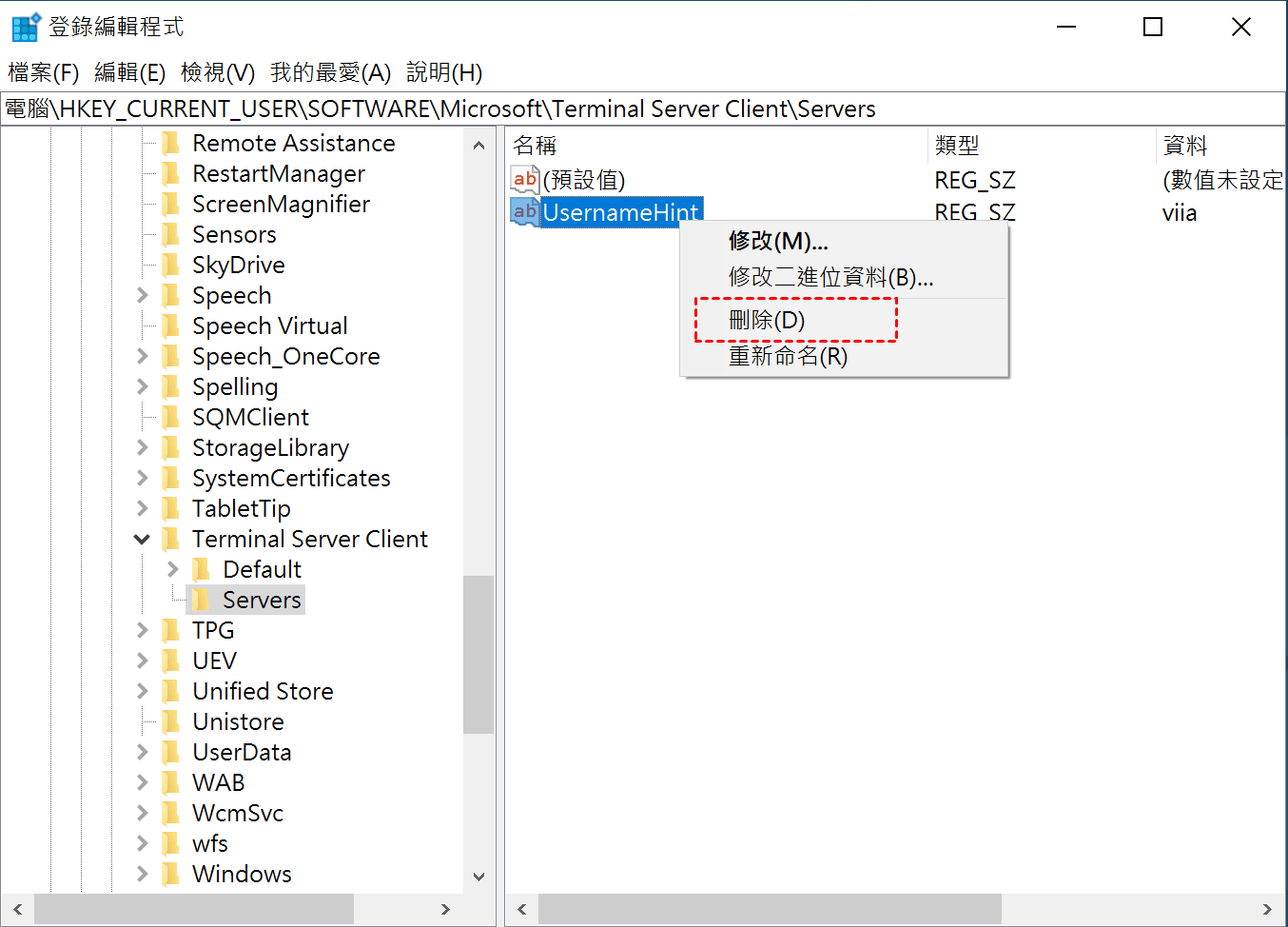Click the 名稱 column header
1288x927 pixels.
(716, 145)
